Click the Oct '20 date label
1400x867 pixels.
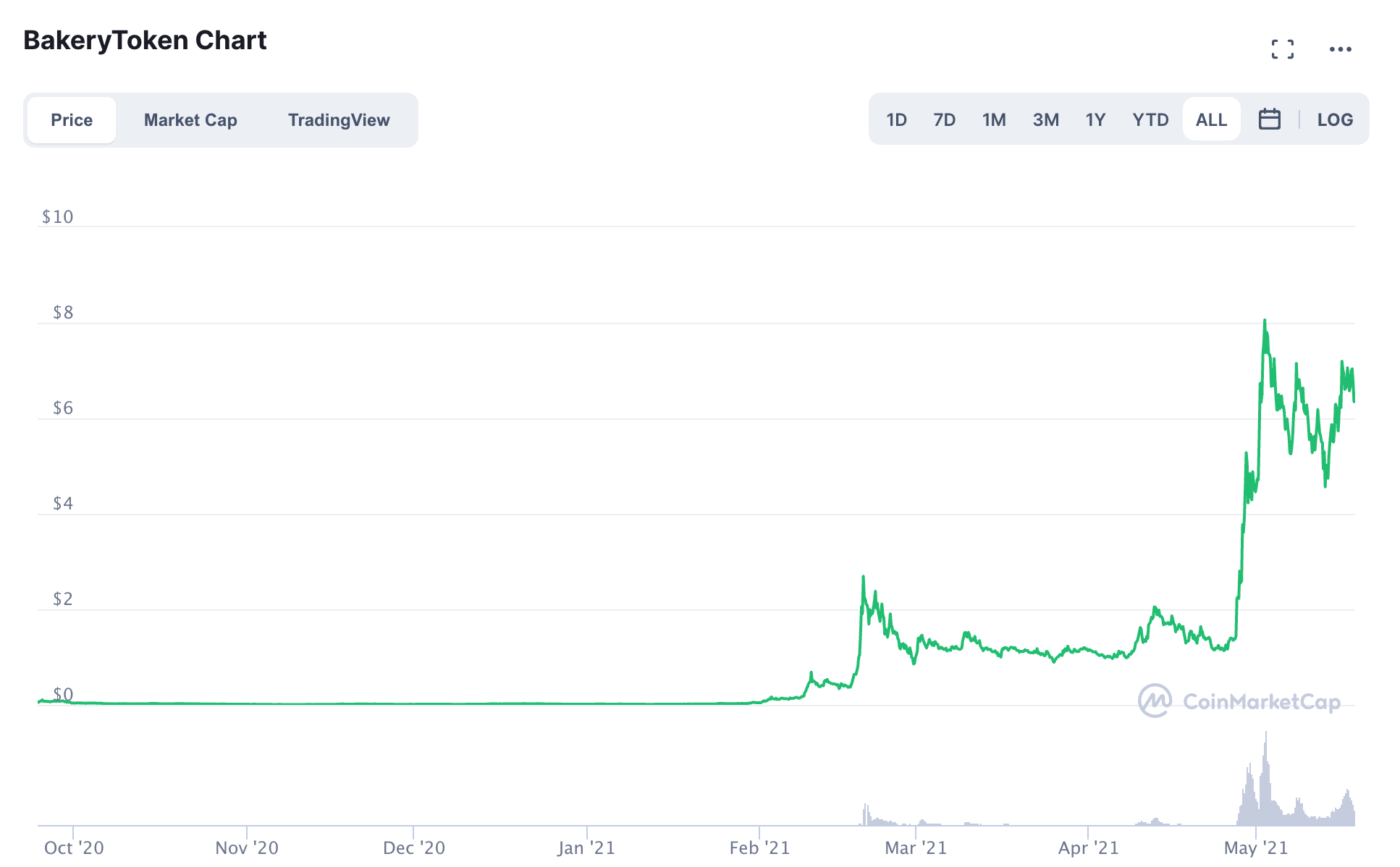pos(74,847)
